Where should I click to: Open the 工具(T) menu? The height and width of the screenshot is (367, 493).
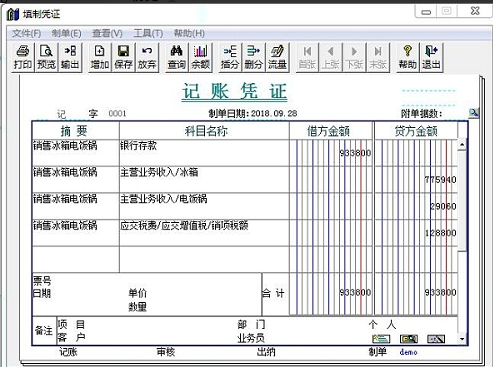pyautogui.click(x=148, y=33)
